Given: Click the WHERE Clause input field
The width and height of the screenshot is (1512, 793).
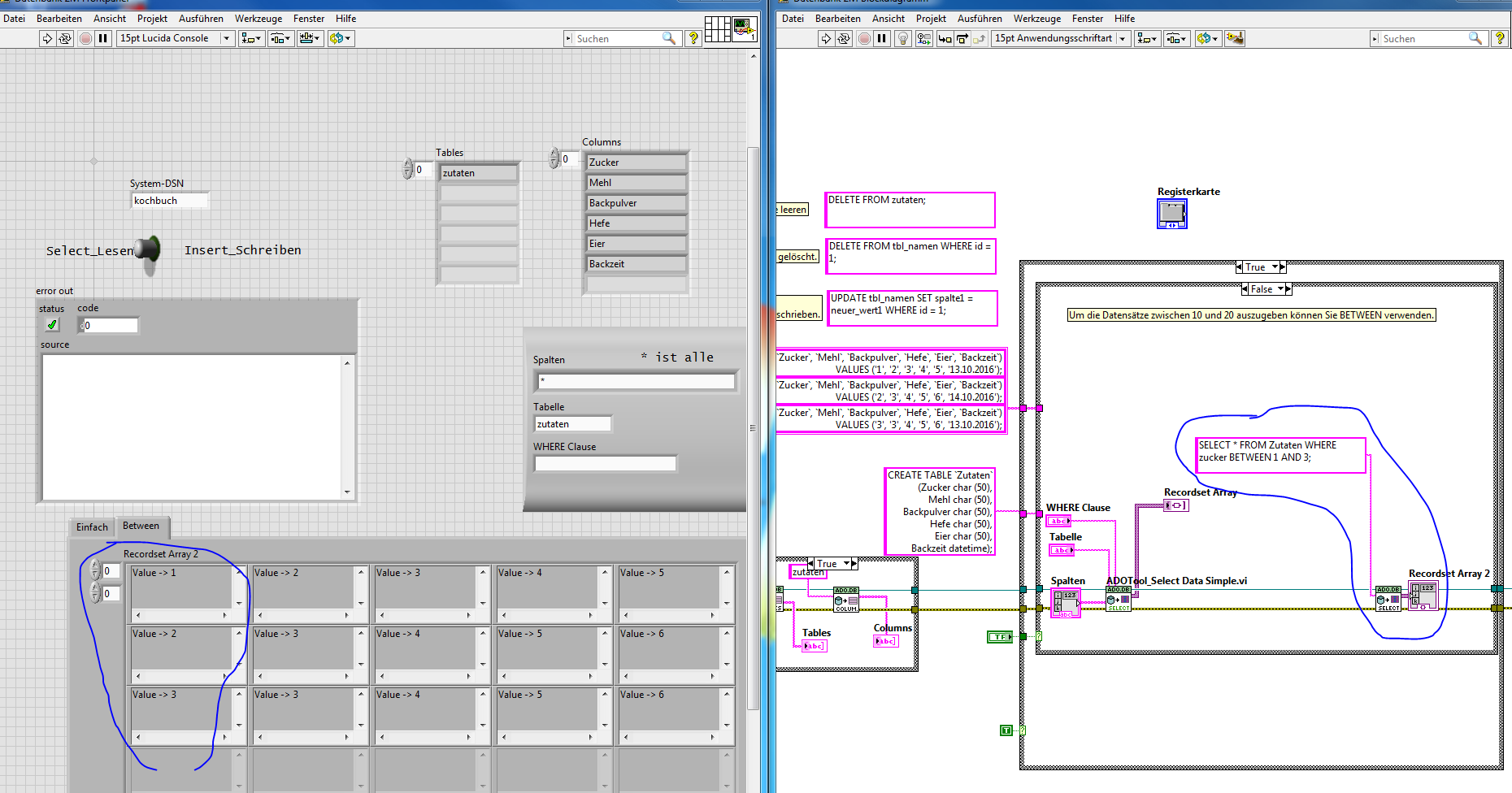Looking at the screenshot, I should point(605,464).
